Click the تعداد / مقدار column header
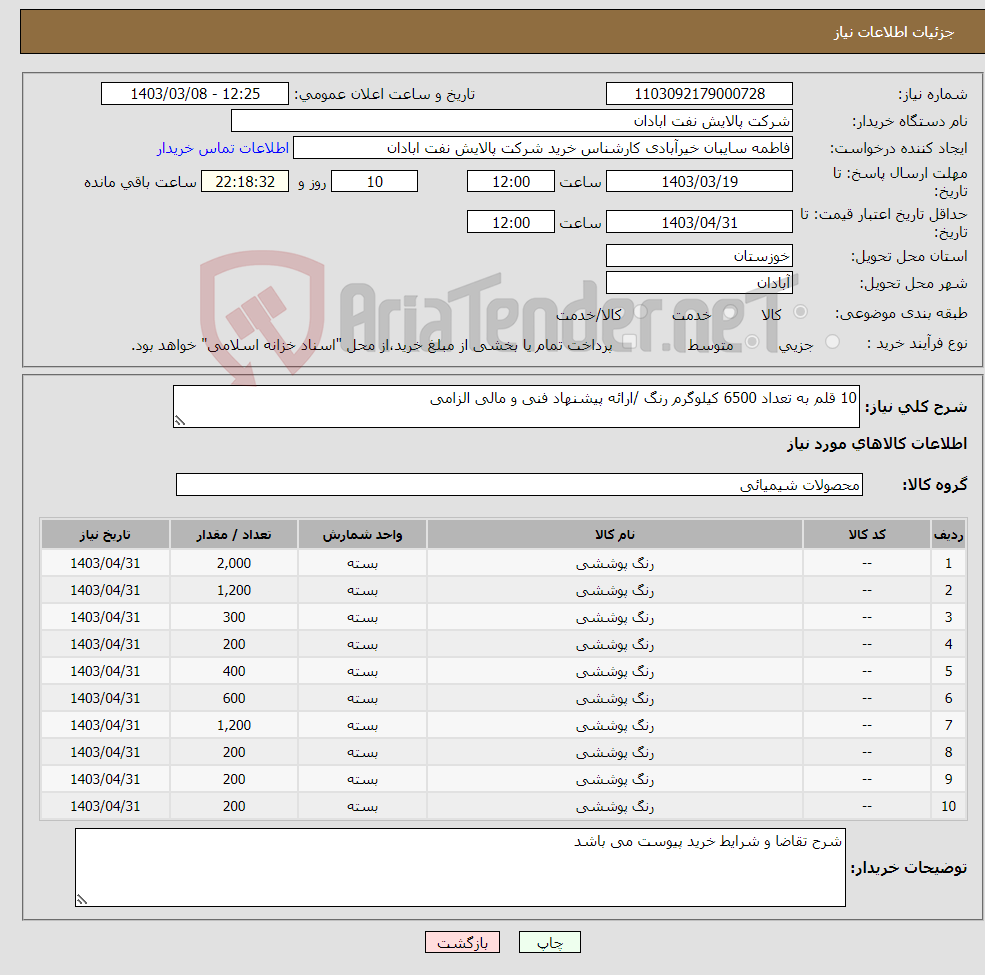985x975 pixels. point(234,535)
